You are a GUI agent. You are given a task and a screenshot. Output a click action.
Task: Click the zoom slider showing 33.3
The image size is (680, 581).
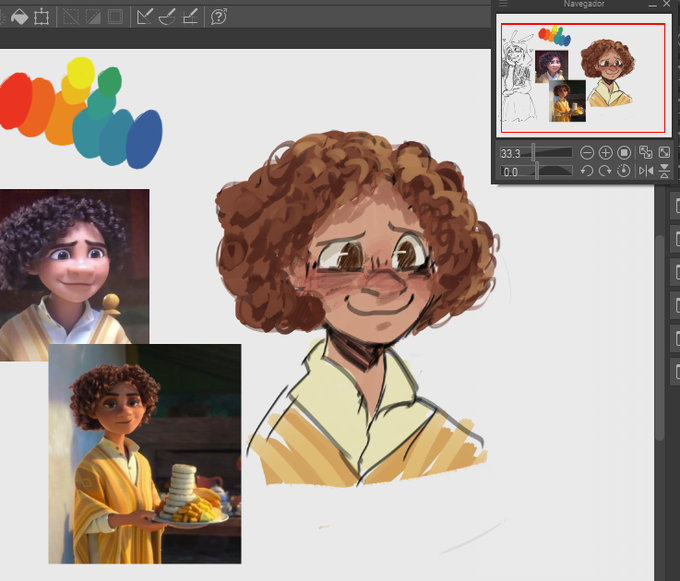(x=536, y=153)
